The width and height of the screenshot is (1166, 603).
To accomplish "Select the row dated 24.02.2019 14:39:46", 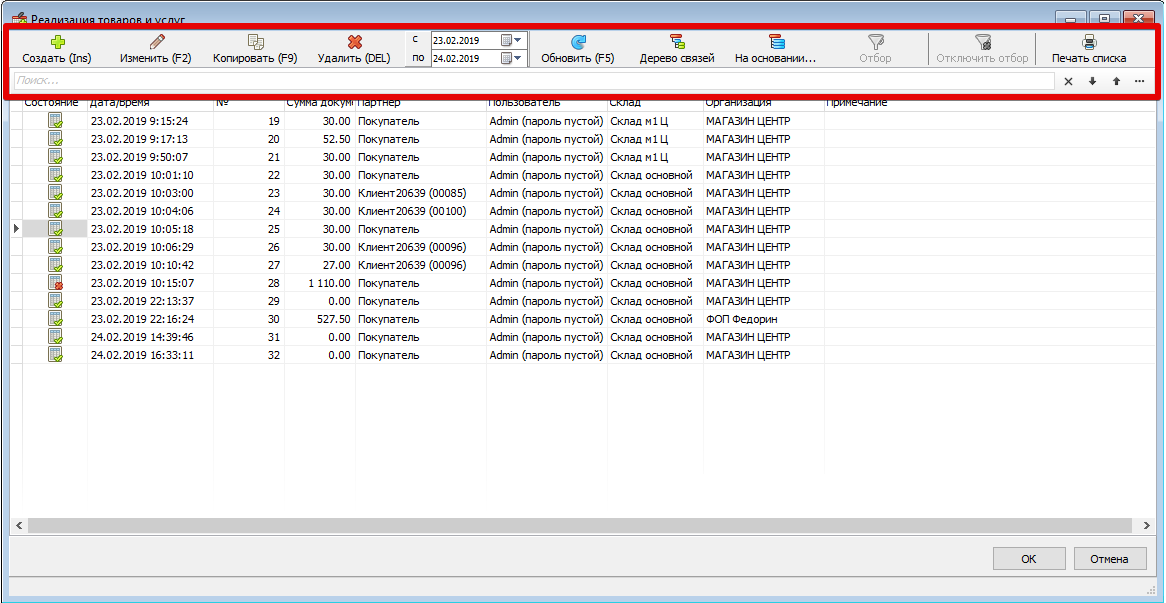I will point(584,337).
